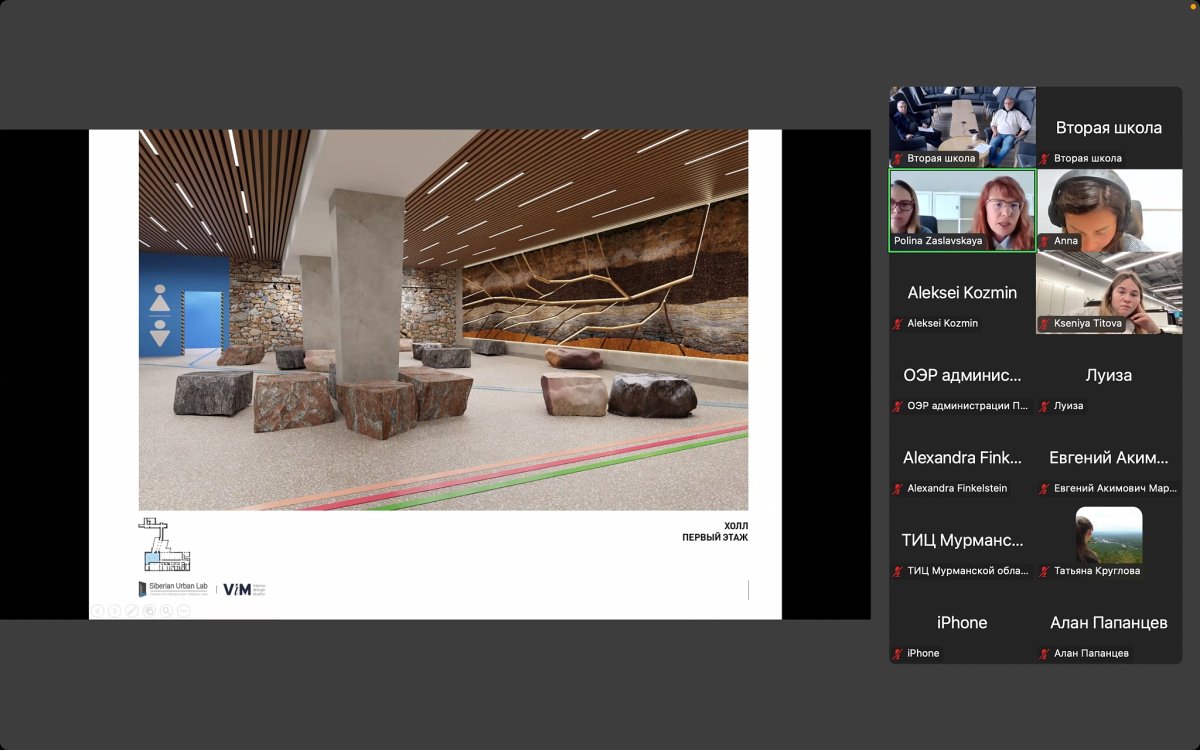Open the see all slides icon
1200x750 pixels.
coord(149,610)
